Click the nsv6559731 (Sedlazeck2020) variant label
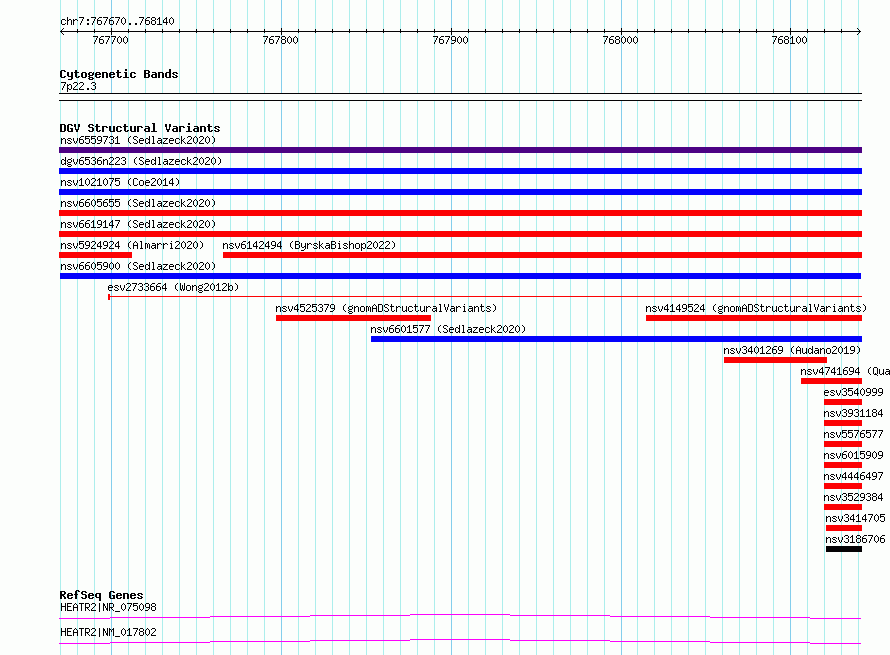Screen dimensions: 890x655 tap(138, 140)
